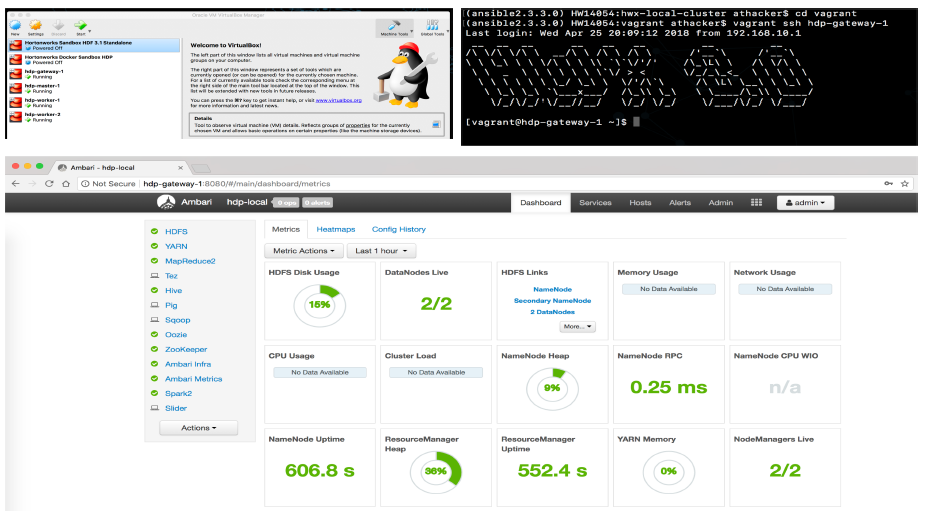Viewport: 926px width, 526px height.
Task: Open the Services tab in Ambari
Action: point(595,202)
